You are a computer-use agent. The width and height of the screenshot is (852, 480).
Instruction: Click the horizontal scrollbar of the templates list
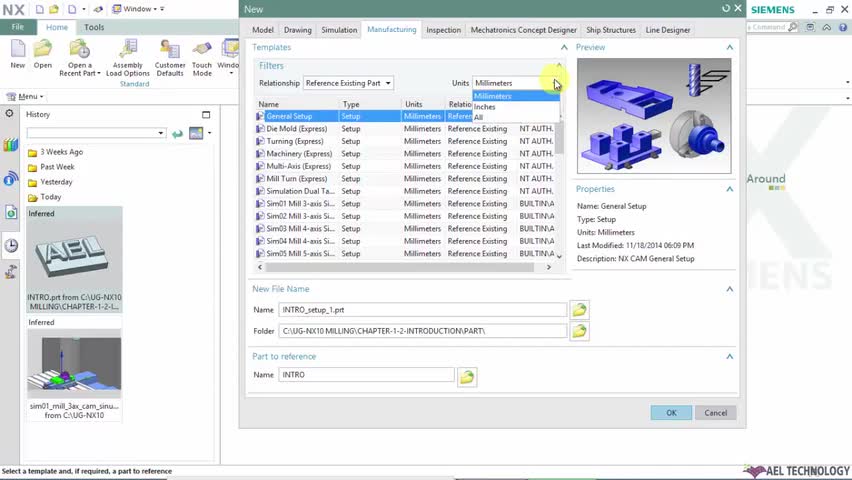(x=400, y=267)
